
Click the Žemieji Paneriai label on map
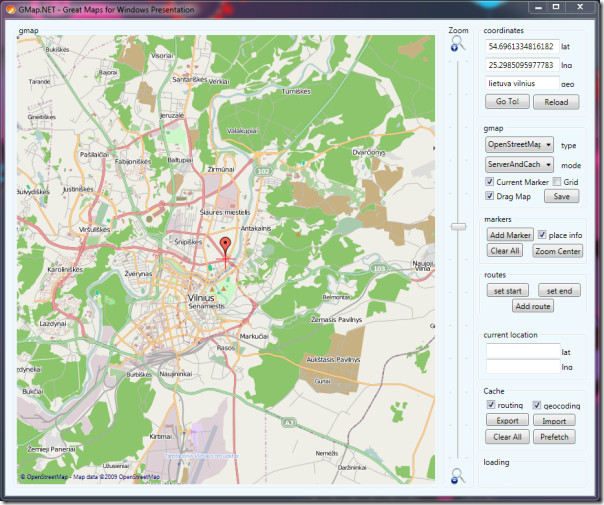[52, 449]
